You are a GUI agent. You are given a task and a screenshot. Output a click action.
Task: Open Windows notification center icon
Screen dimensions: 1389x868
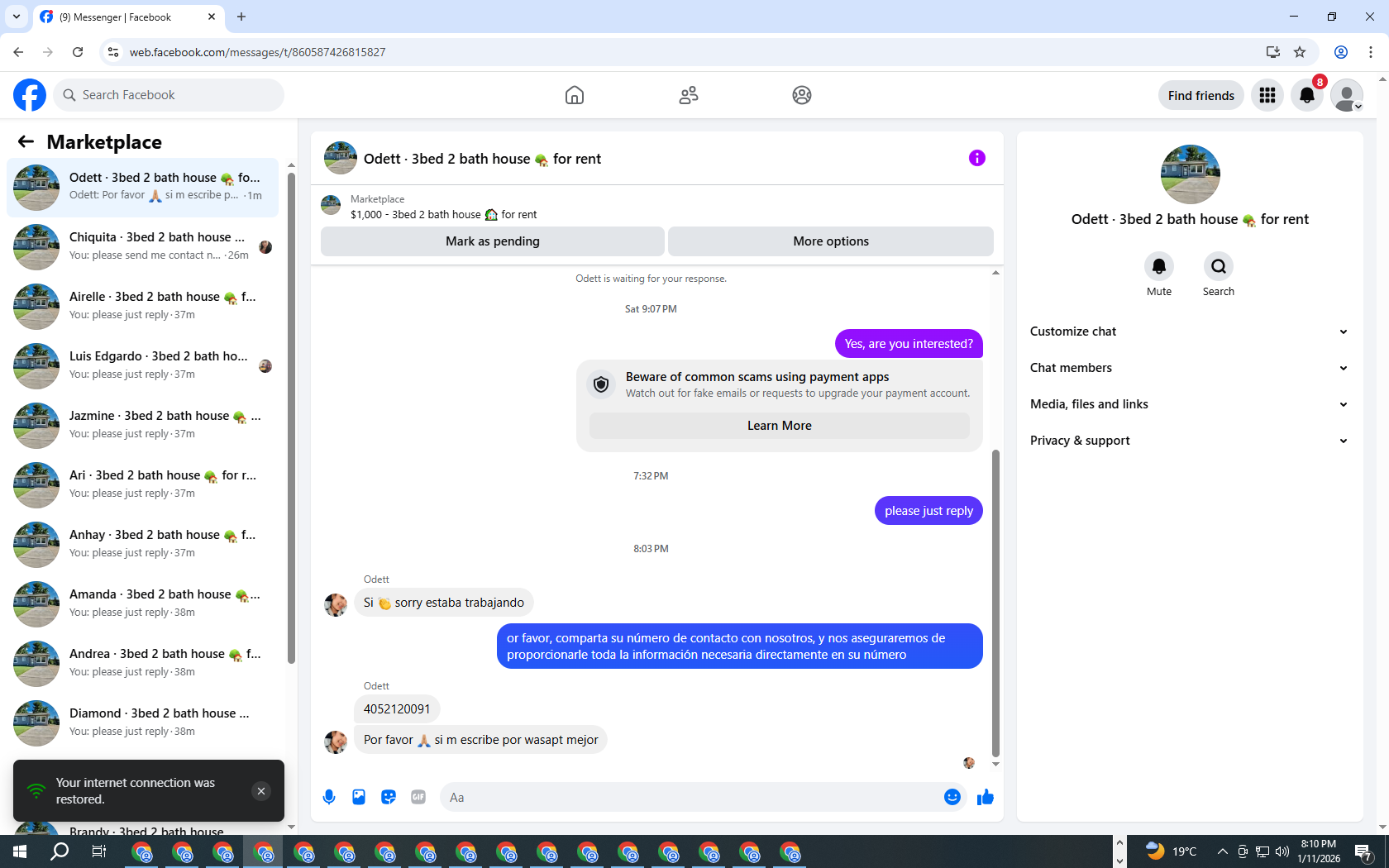[1364, 851]
